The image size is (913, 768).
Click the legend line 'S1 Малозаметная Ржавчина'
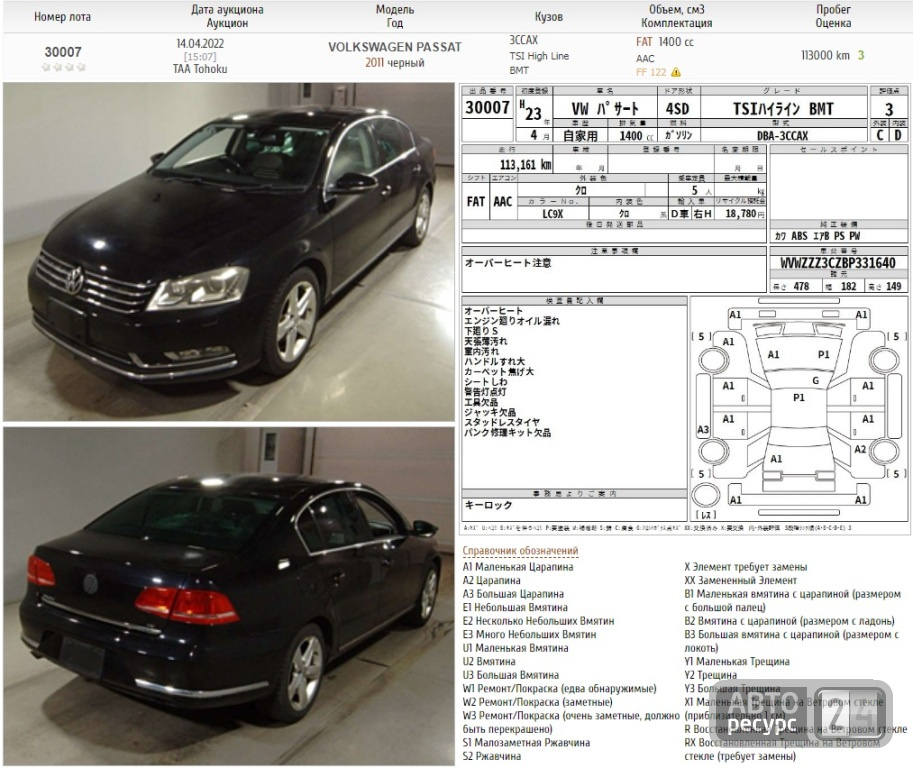tap(526, 742)
